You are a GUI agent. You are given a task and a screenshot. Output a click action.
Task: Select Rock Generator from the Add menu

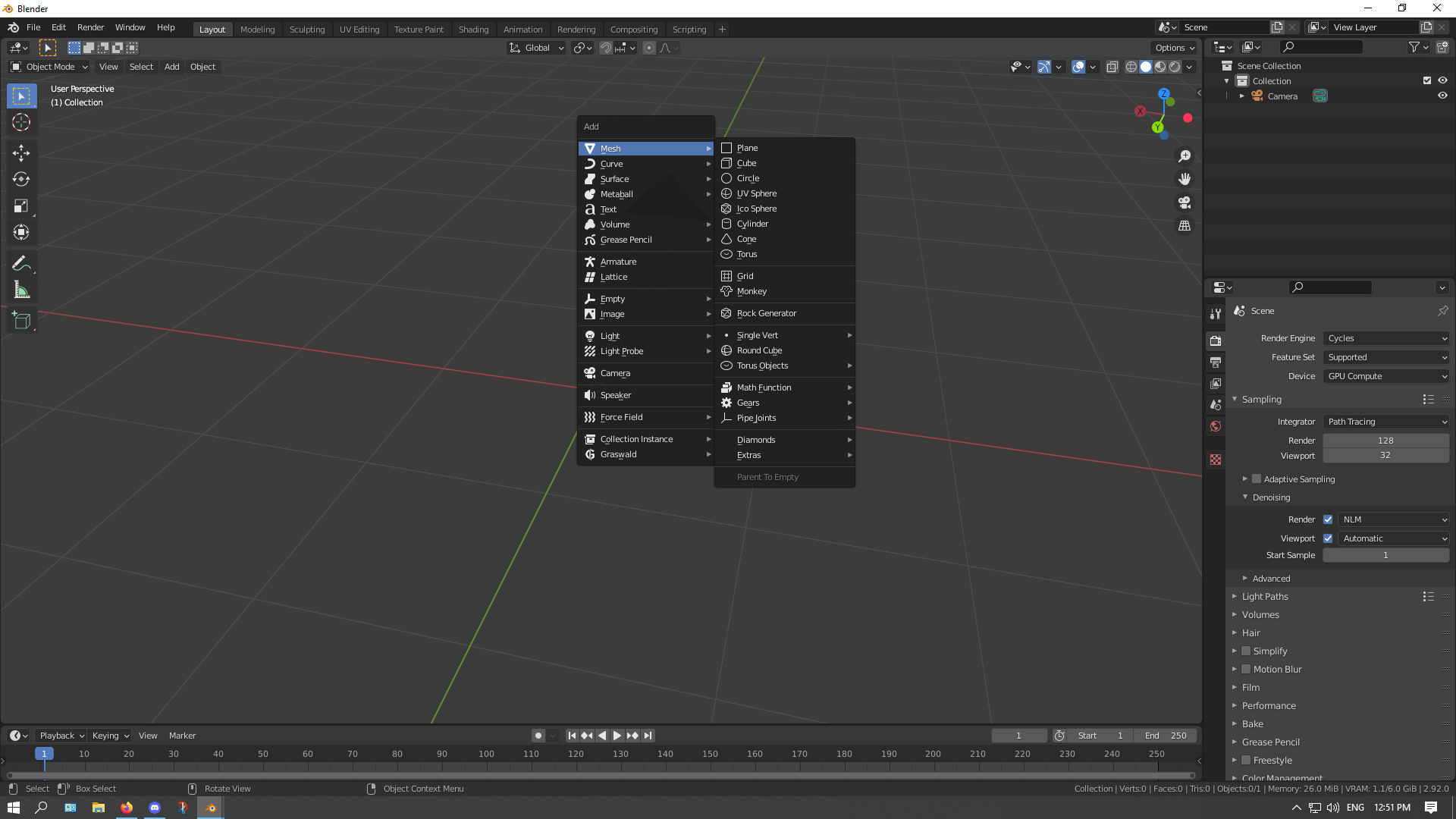(x=767, y=313)
